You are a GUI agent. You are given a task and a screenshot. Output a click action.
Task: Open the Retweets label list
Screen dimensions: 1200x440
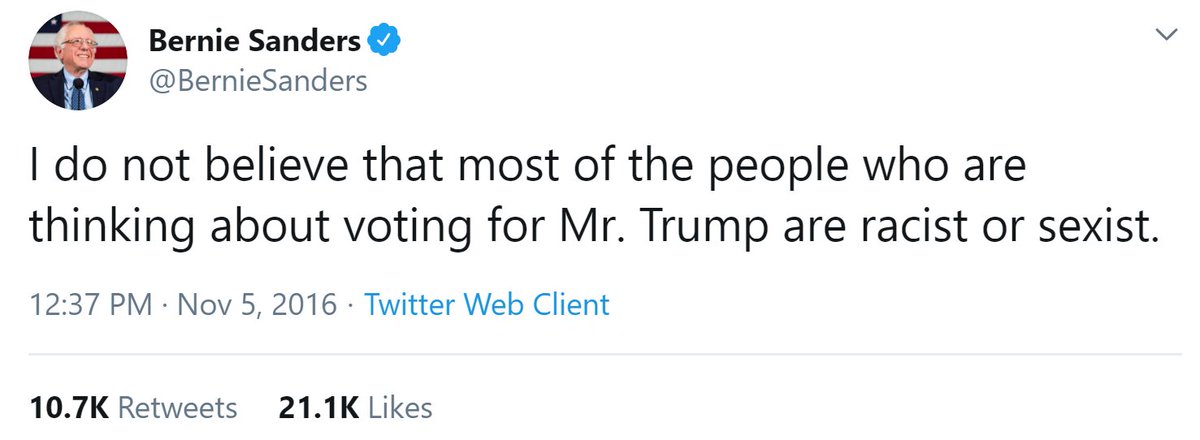[x=179, y=408]
